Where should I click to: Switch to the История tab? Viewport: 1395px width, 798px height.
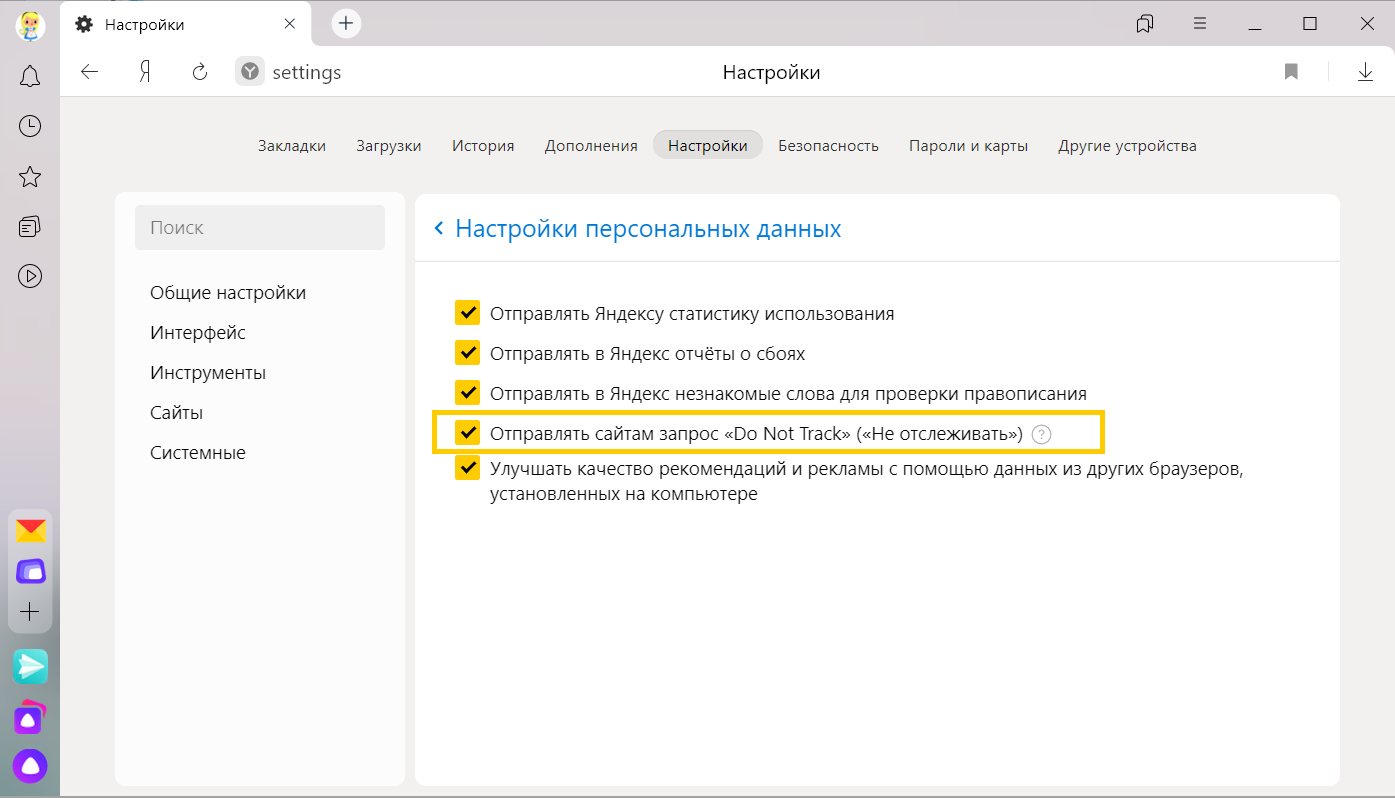483,145
